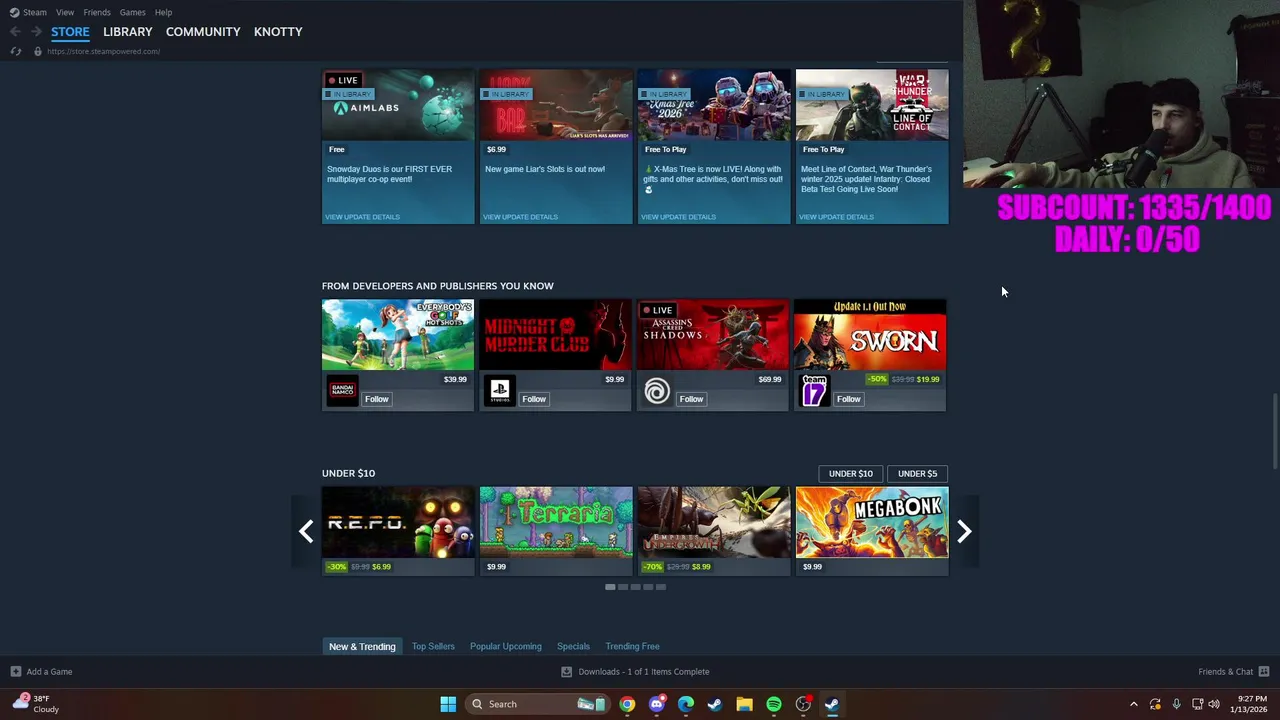Open the Friends menu
Screen dimensions: 1280x720
pyautogui.click(x=97, y=12)
